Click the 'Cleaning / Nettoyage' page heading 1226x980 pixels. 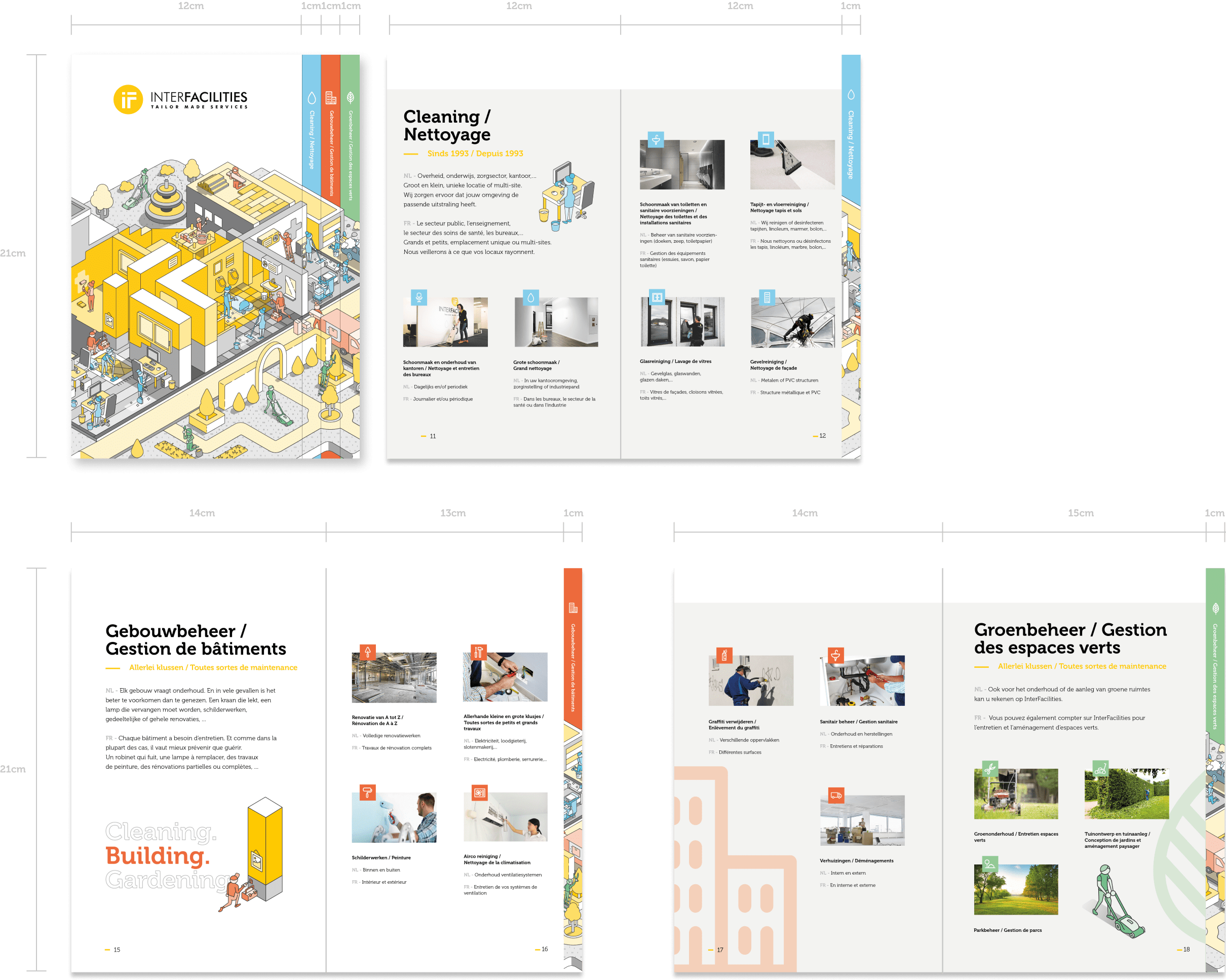447,125
